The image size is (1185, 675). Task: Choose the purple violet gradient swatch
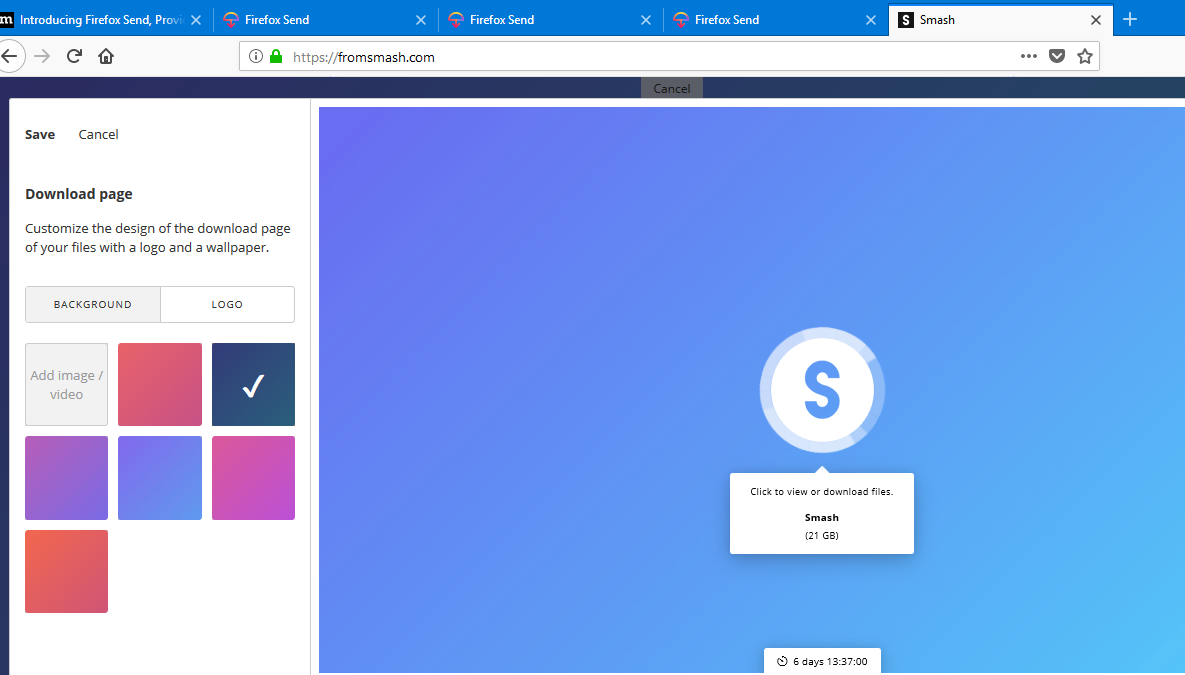(x=67, y=478)
